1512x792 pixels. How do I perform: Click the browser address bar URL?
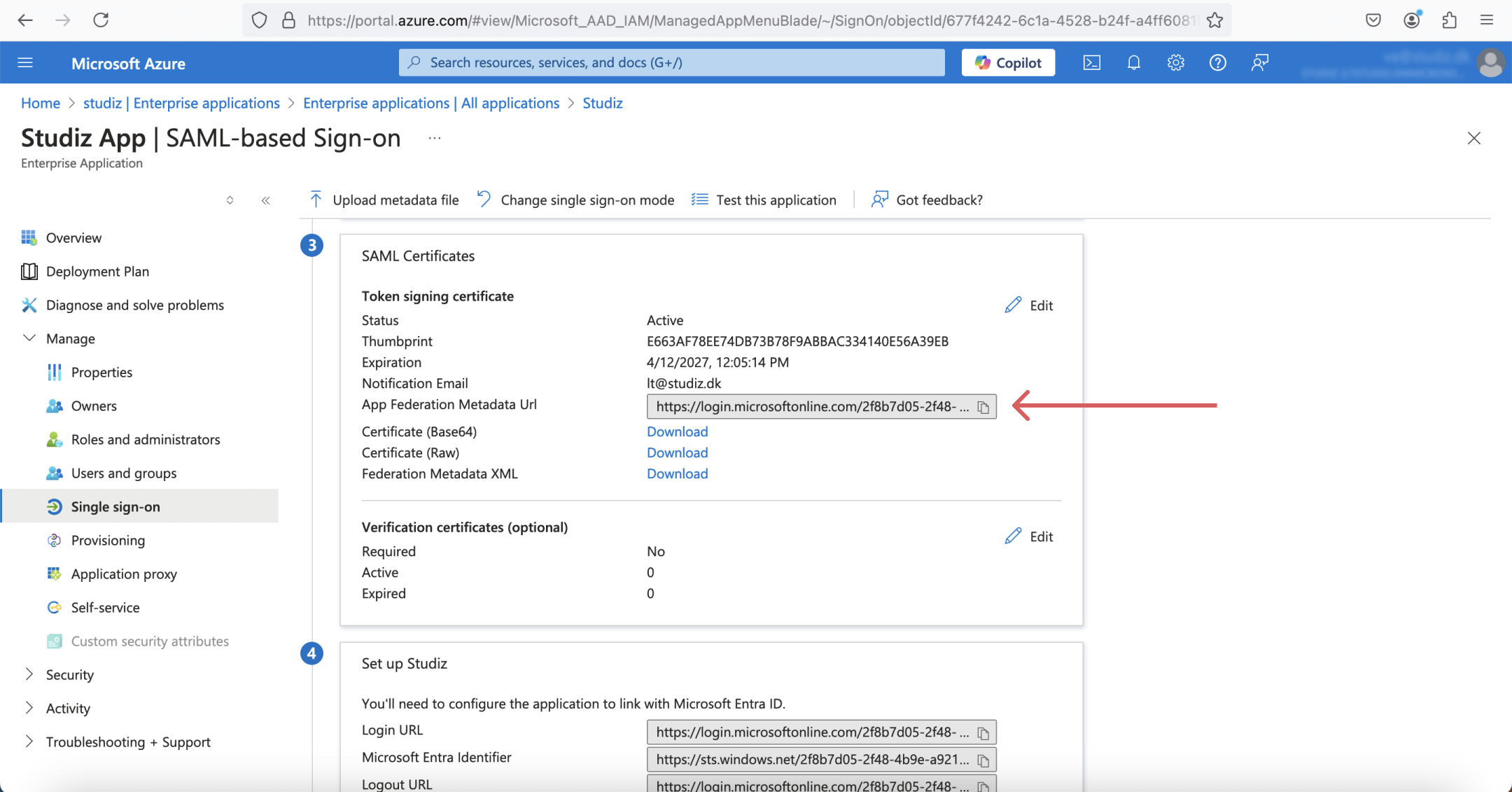pyautogui.click(x=752, y=20)
